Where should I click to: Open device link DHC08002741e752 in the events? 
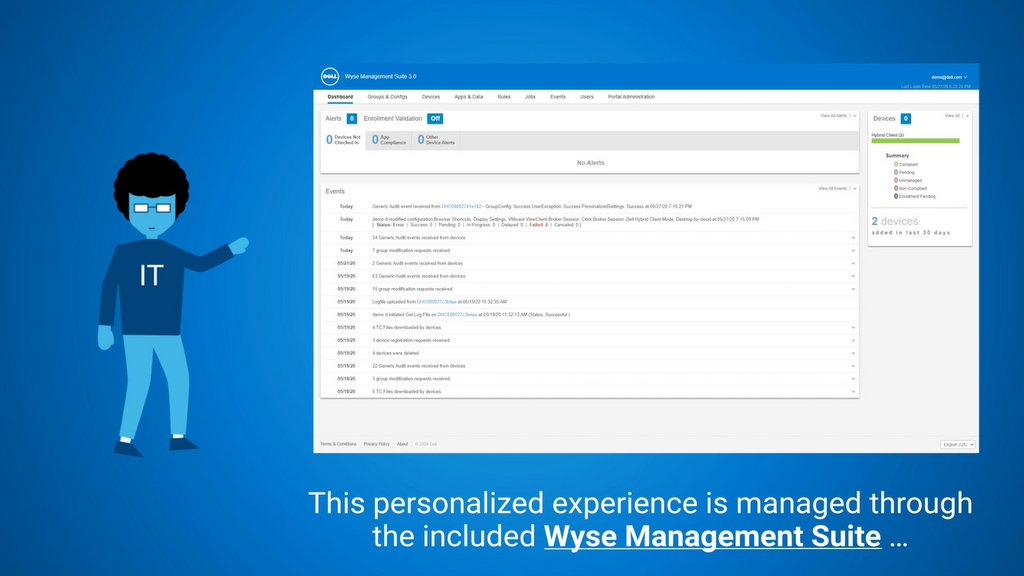tap(461, 206)
